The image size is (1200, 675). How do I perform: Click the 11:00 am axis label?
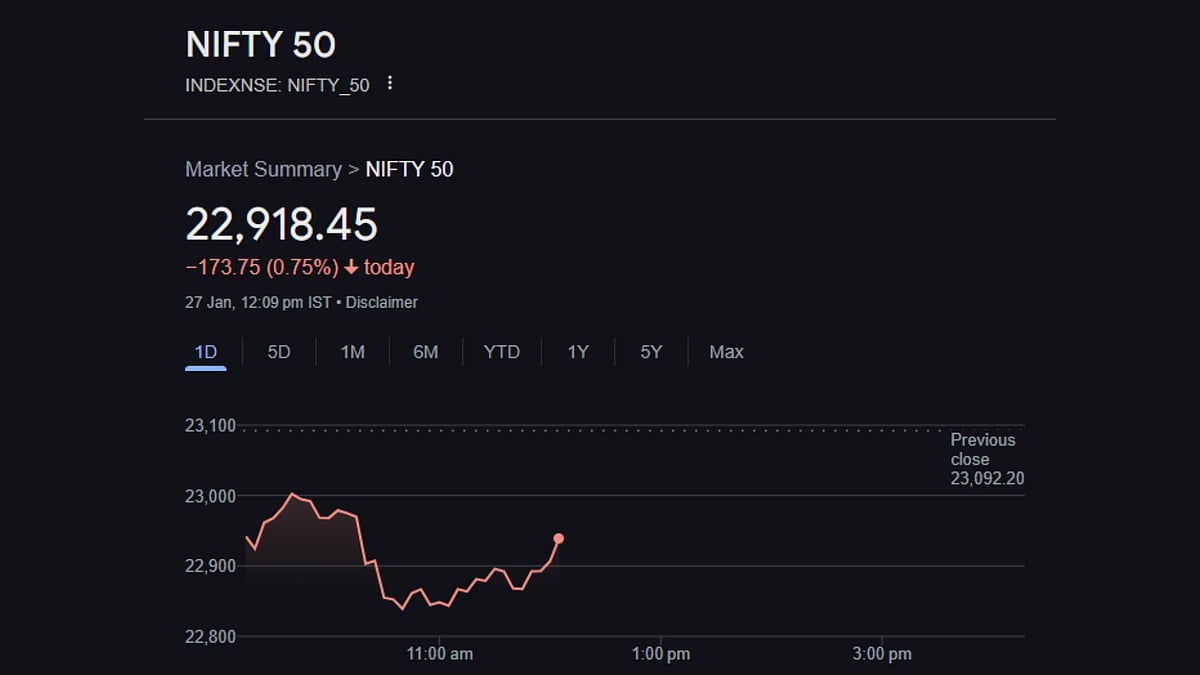tap(440, 654)
